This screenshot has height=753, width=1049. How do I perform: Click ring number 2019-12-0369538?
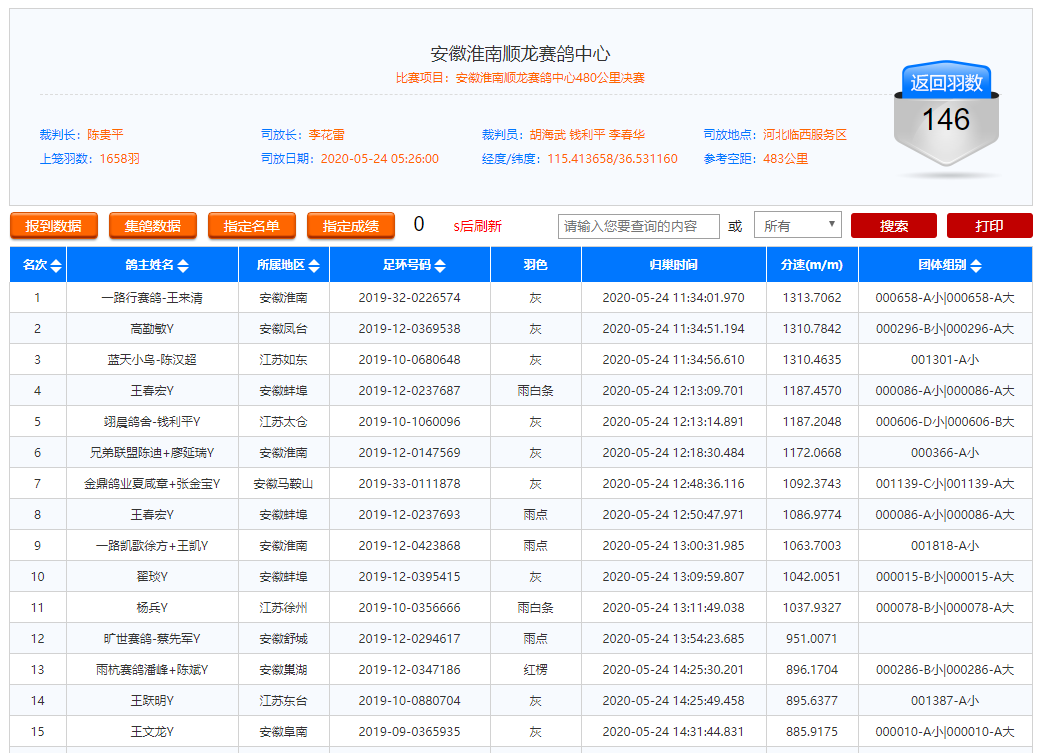409,329
